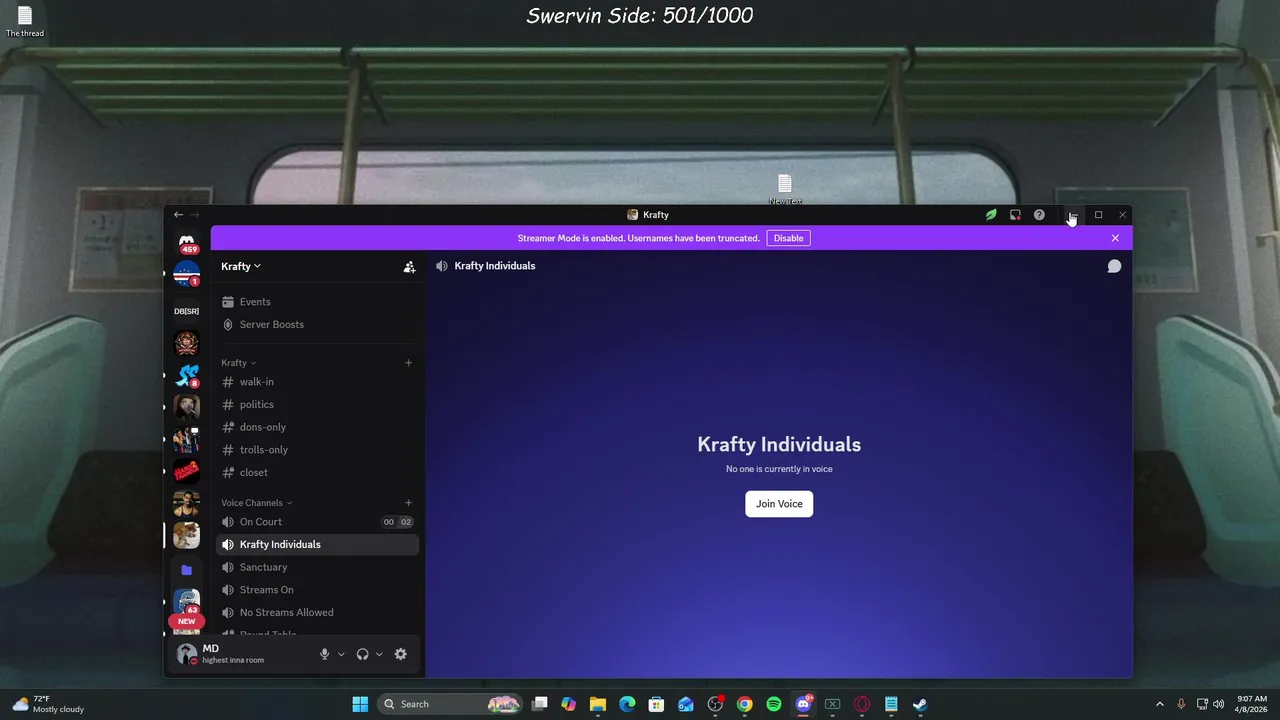
Task: Click the Join Voice button
Action: click(779, 504)
